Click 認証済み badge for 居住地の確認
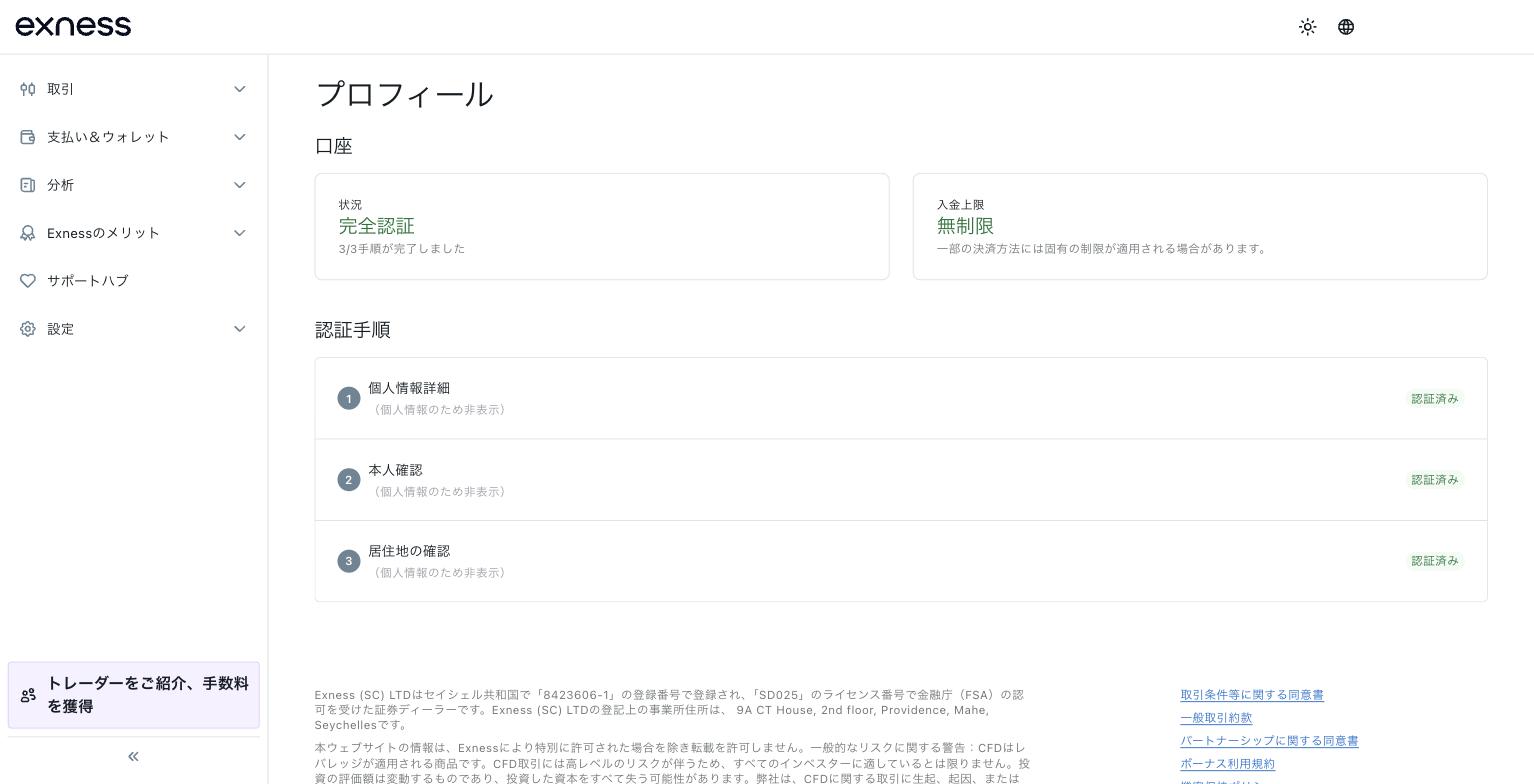Image resolution: width=1534 pixels, height=784 pixels. [x=1435, y=561]
